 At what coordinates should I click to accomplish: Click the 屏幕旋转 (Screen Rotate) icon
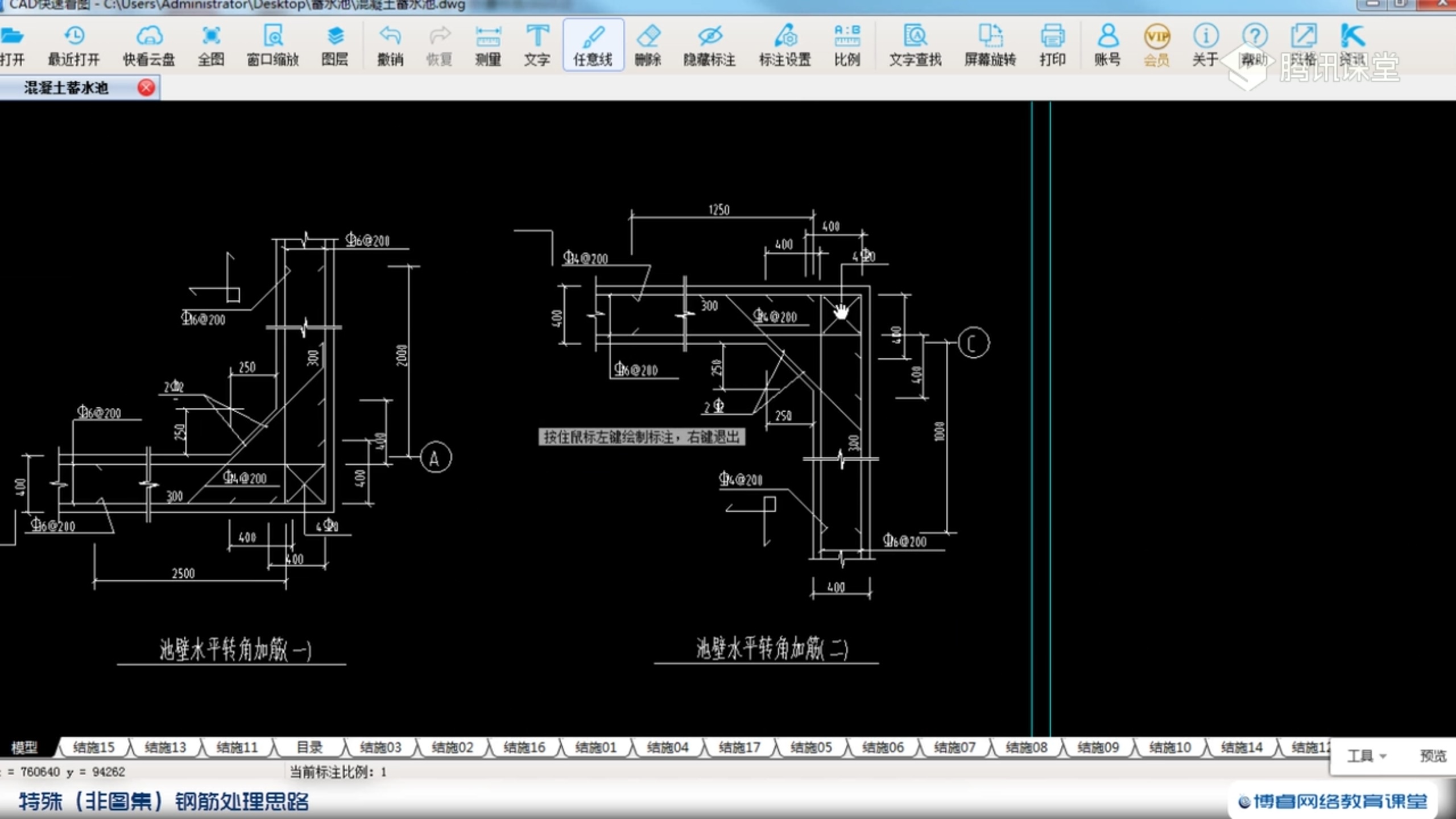(x=989, y=44)
